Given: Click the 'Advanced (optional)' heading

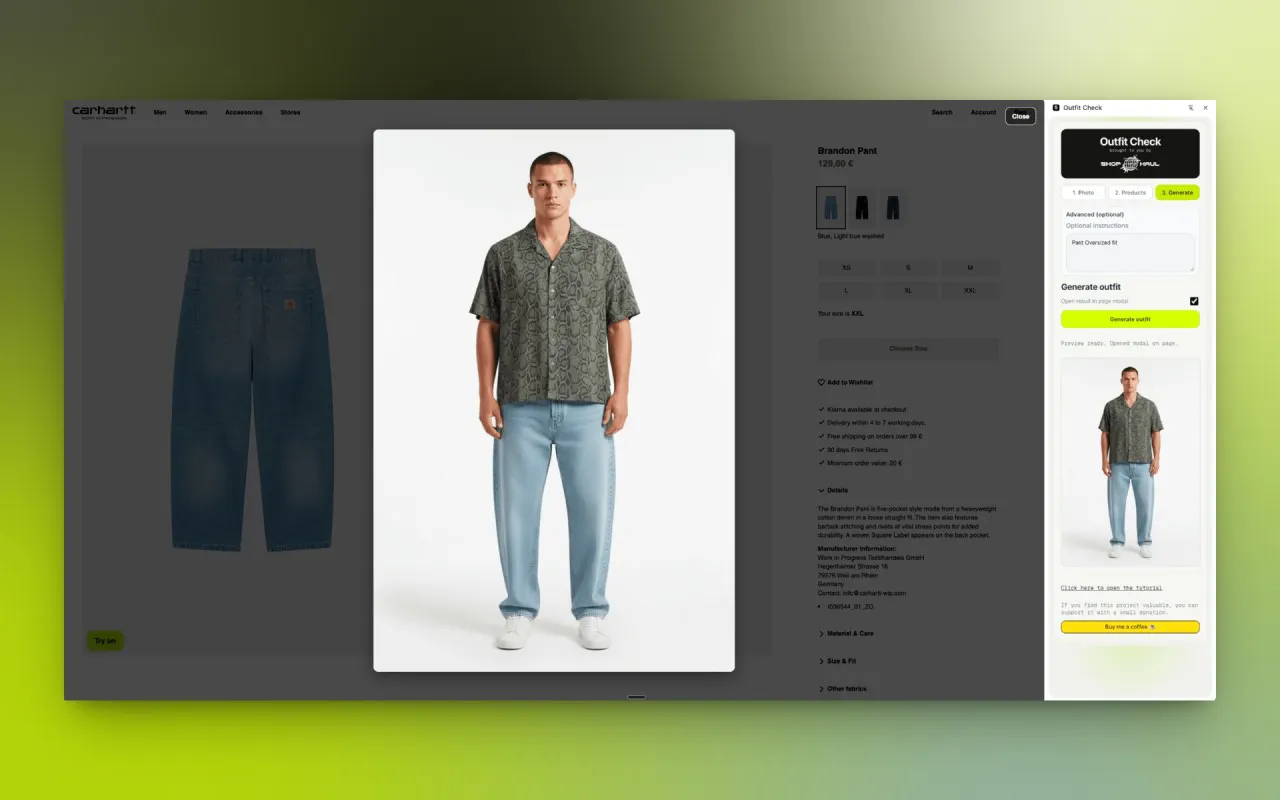Looking at the screenshot, I should coord(1095,214).
